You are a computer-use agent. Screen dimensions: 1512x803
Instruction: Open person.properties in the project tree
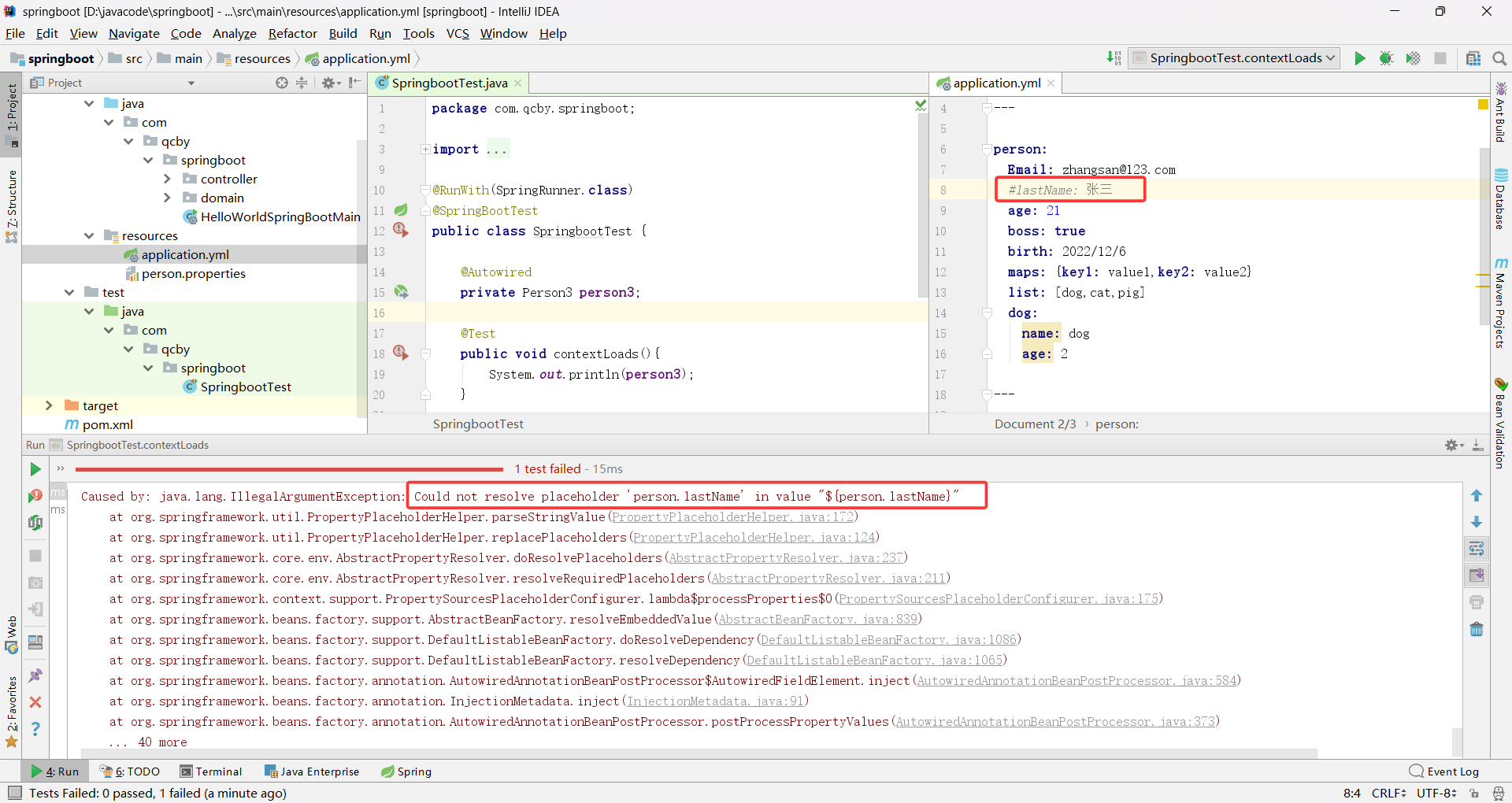click(x=185, y=273)
